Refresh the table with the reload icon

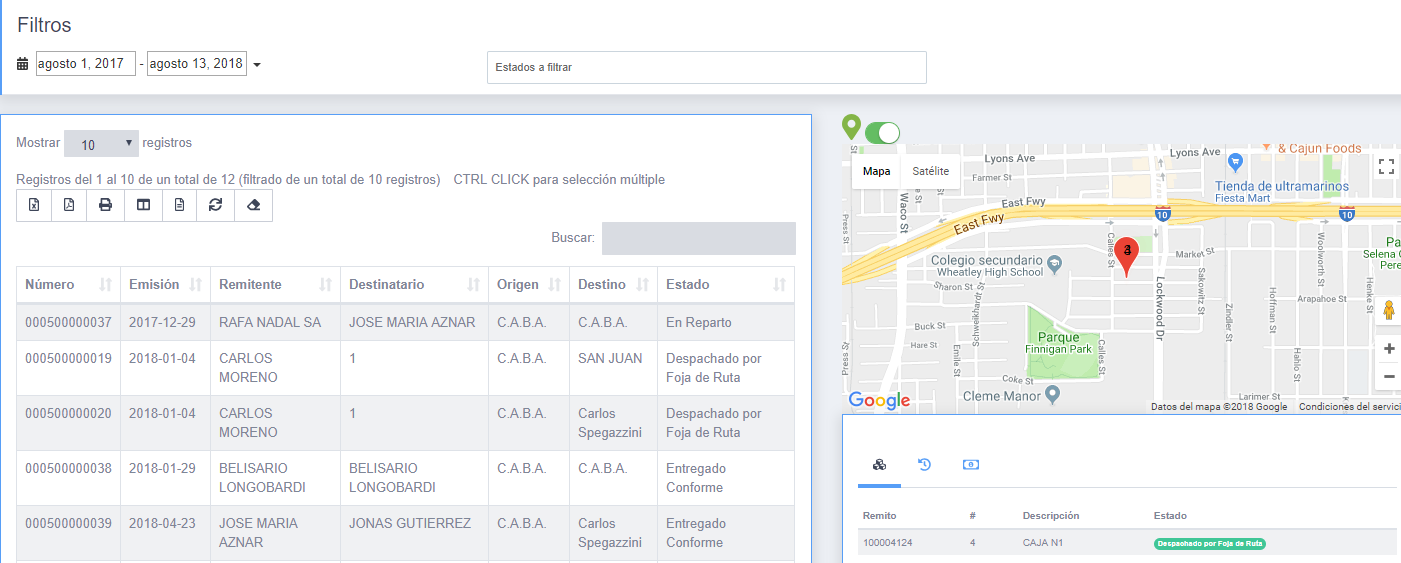point(215,205)
